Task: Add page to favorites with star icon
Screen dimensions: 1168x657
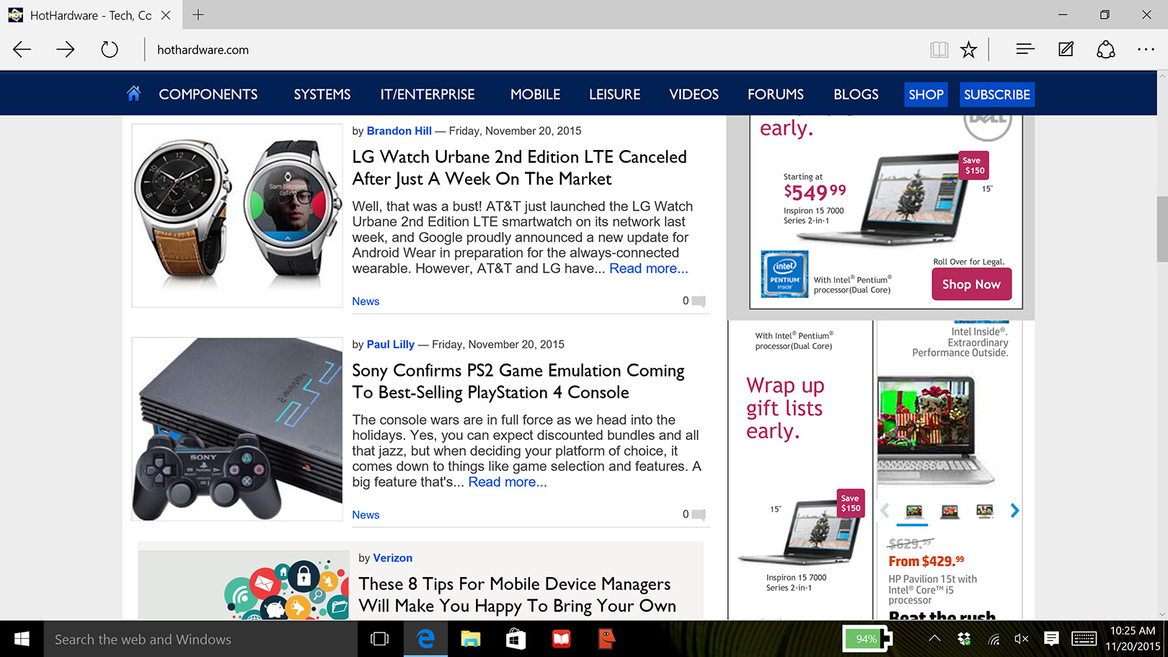Action: coord(968,50)
